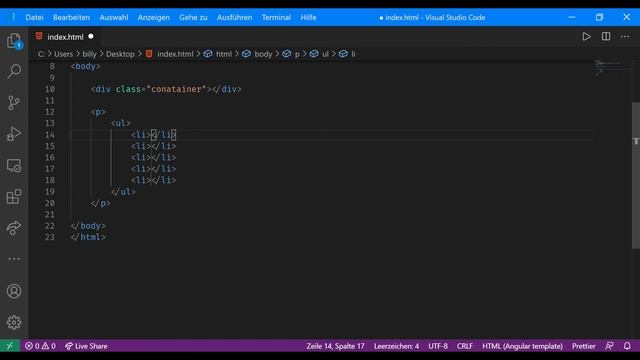The image size is (640, 360).
Task: Change CRLF end-of-line sequence
Action: click(x=464, y=346)
